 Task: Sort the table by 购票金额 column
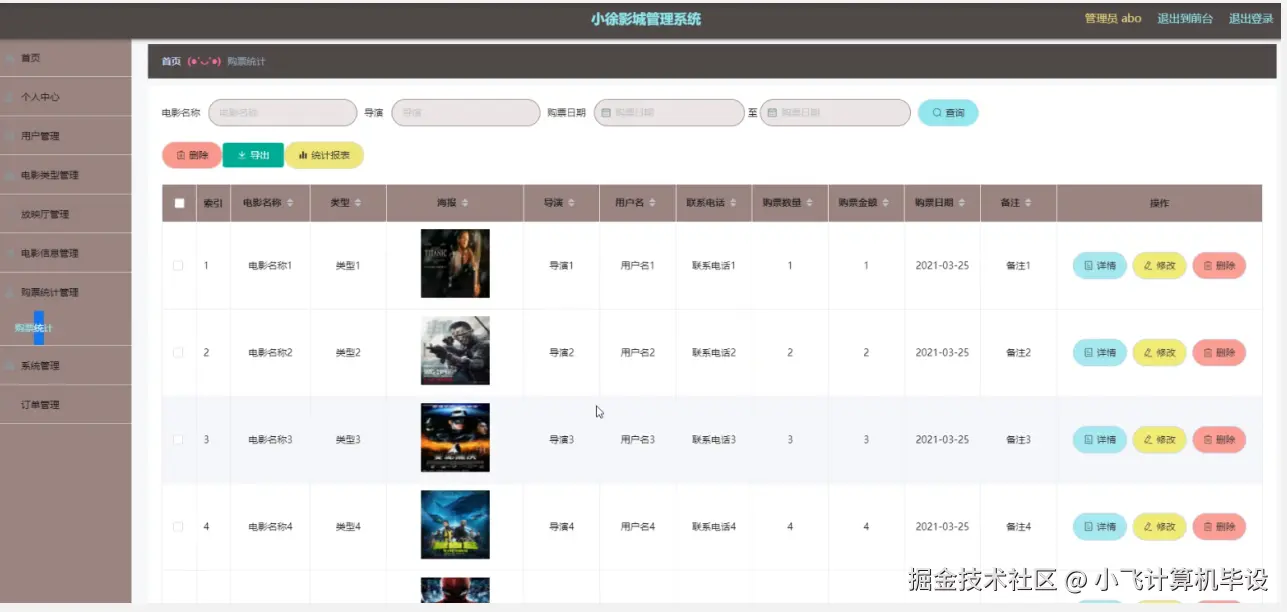point(883,203)
